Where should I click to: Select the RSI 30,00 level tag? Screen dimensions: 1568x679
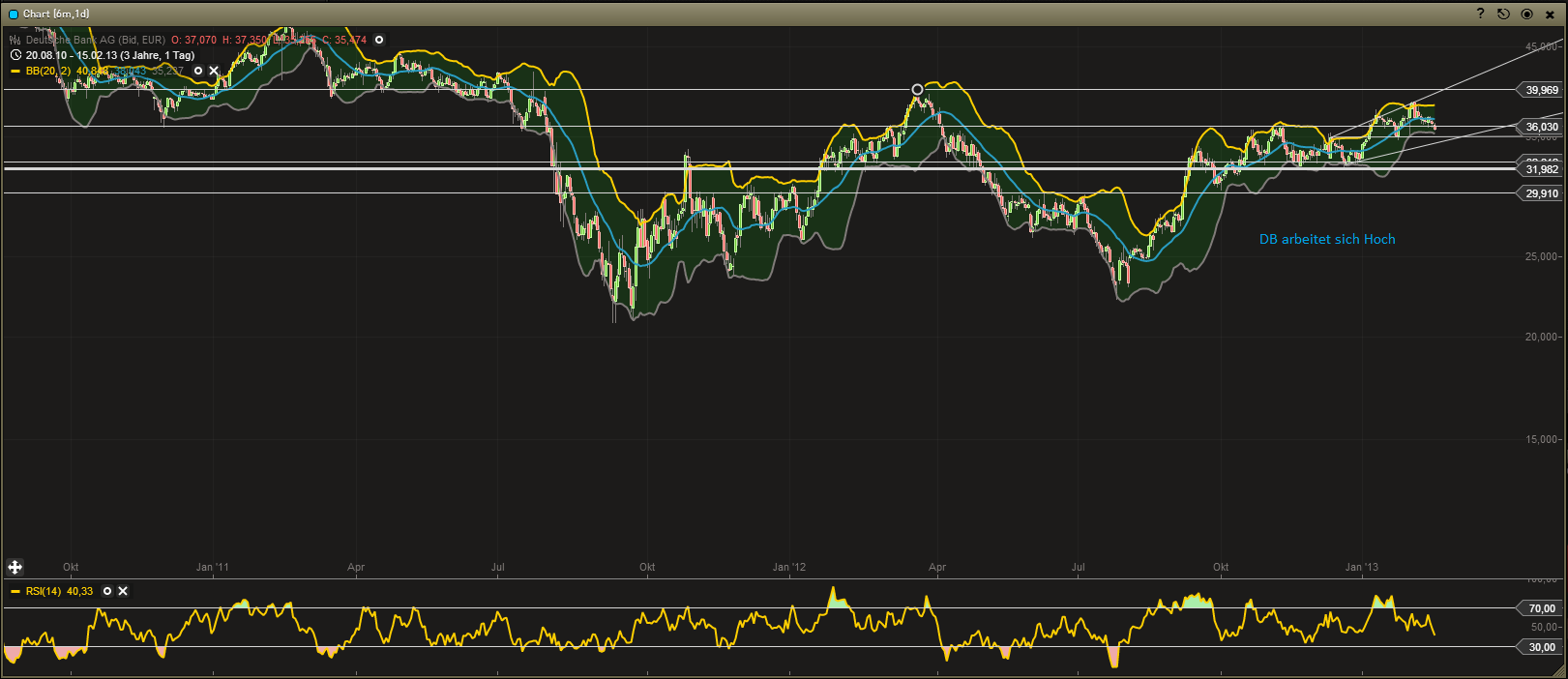tap(1541, 647)
